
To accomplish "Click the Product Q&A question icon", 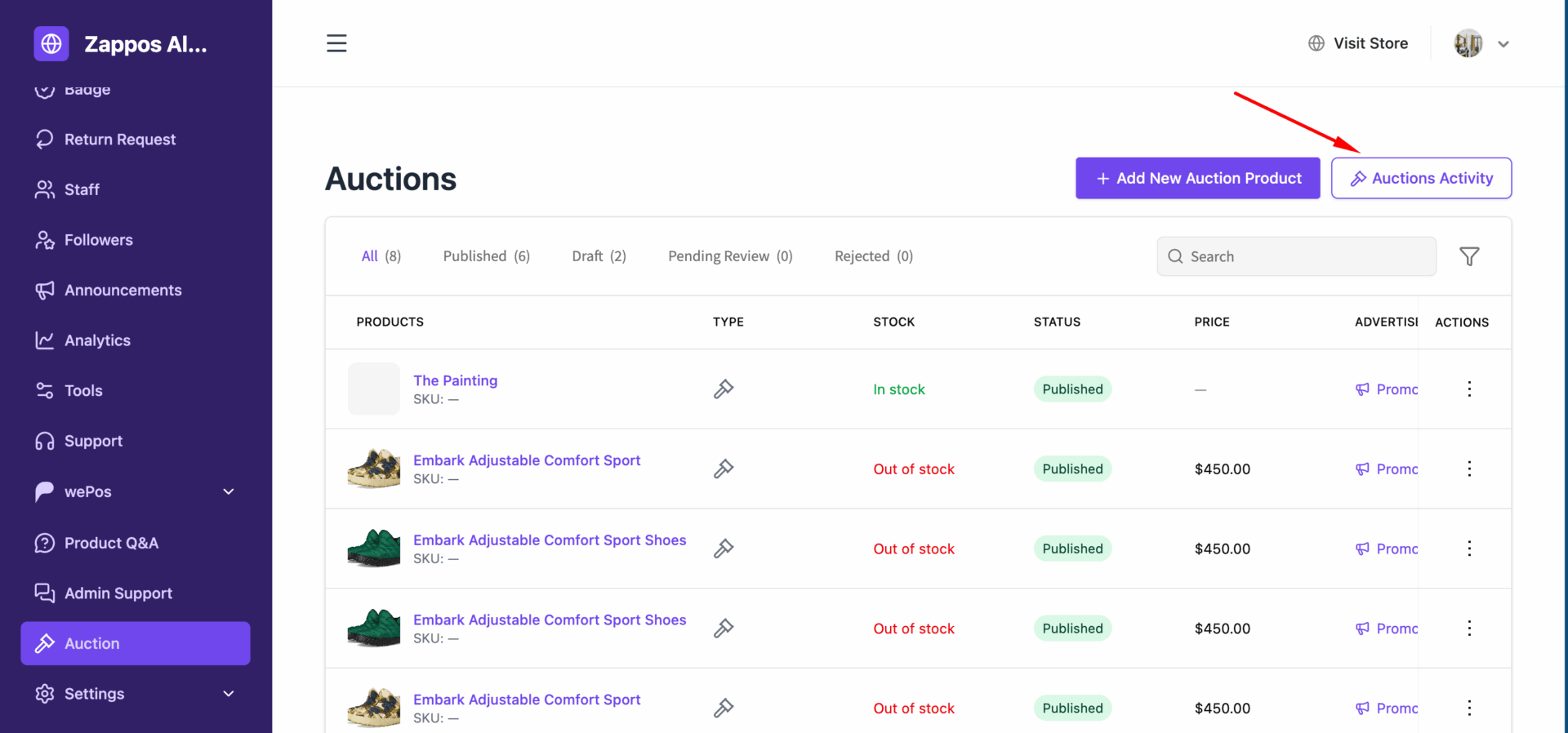I will (45, 543).
